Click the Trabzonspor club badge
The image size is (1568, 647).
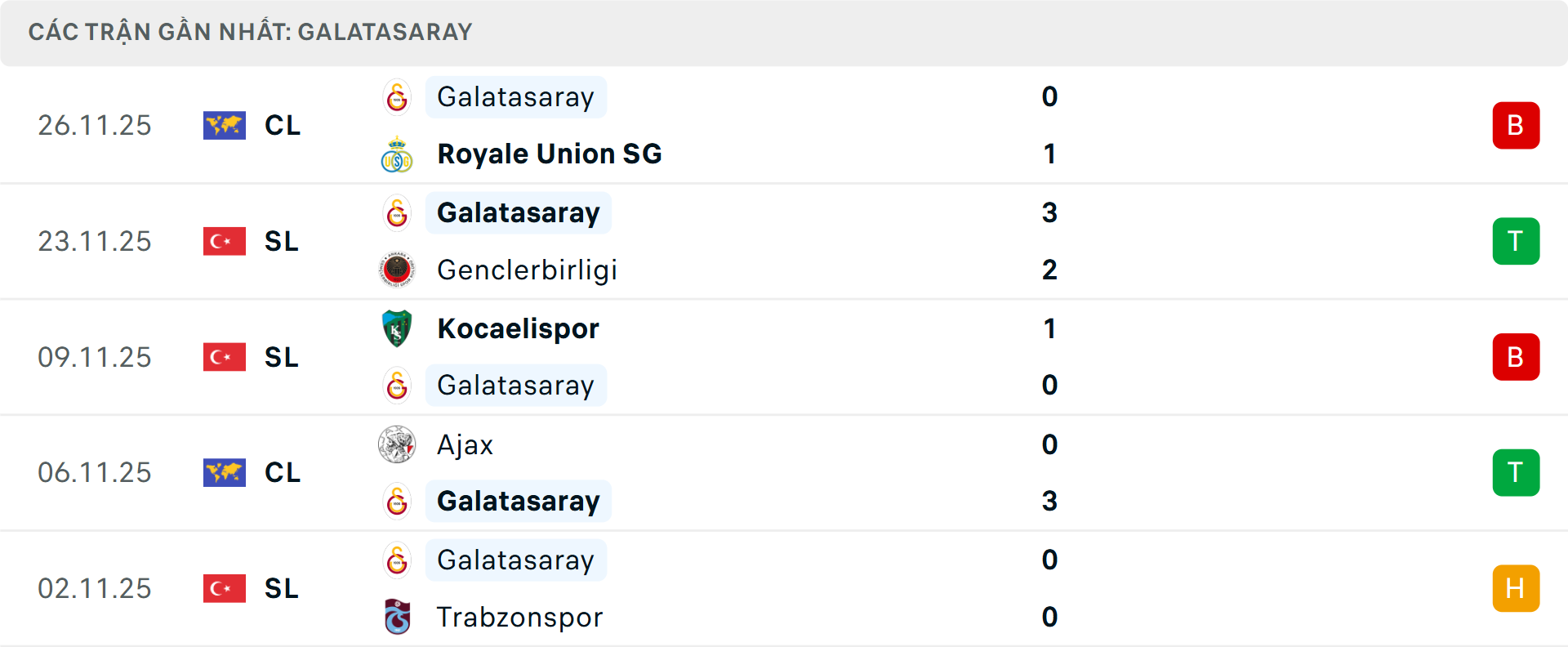point(397,618)
